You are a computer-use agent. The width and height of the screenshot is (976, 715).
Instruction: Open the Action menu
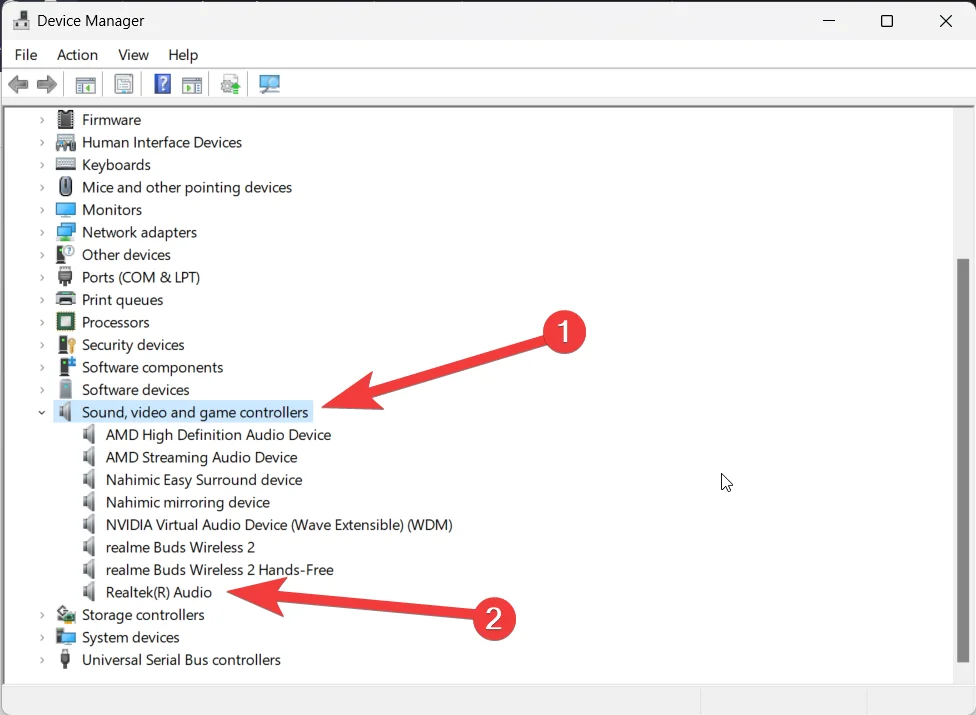pos(77,55)
